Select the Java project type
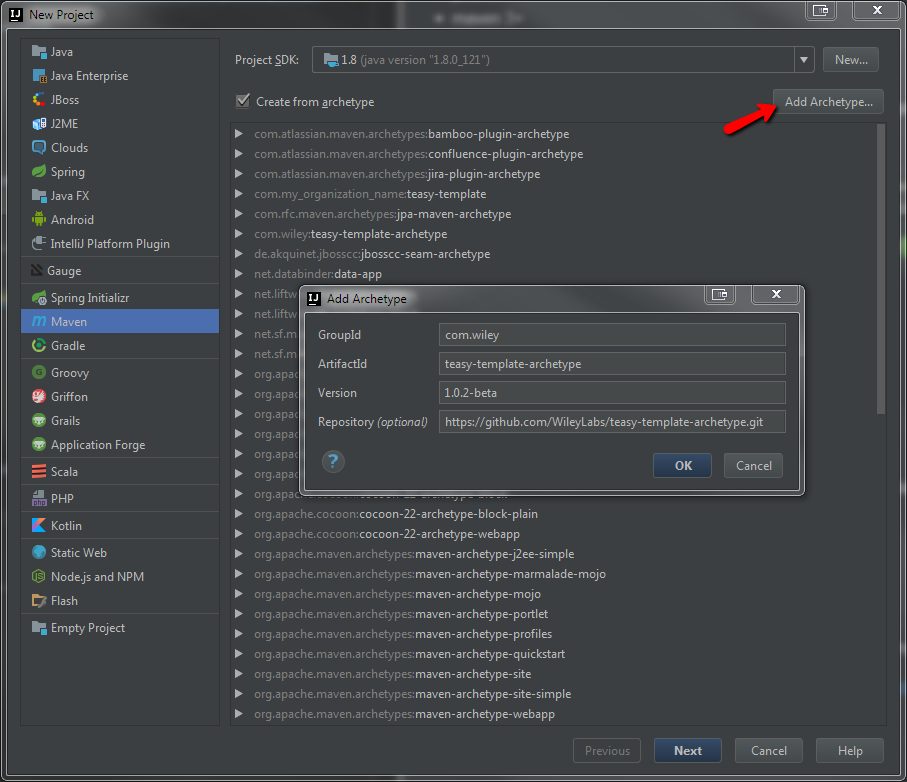 tap(120, 52)
